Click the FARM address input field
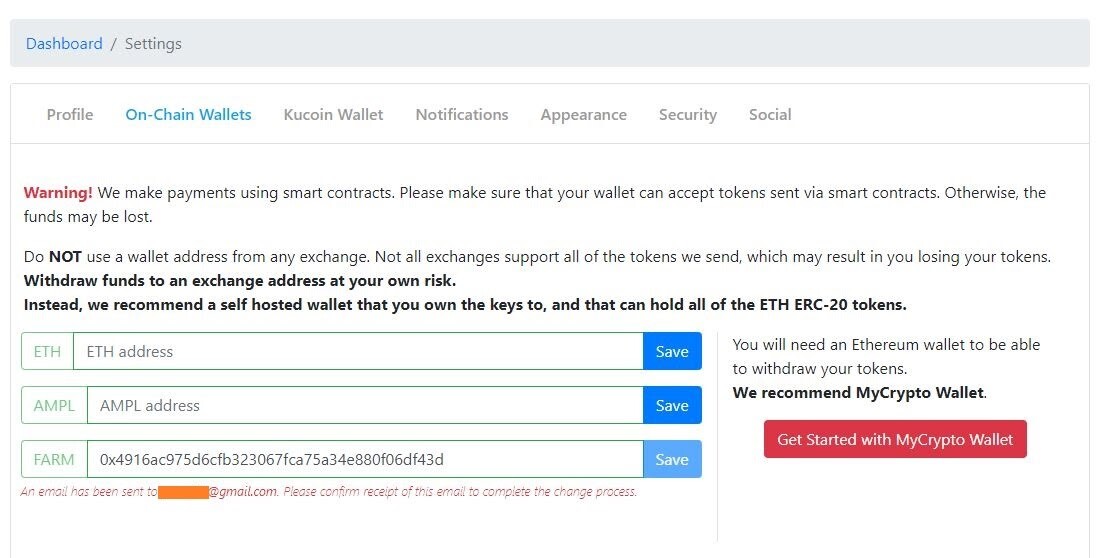The image size is (1101, 558). pos(365,459)
